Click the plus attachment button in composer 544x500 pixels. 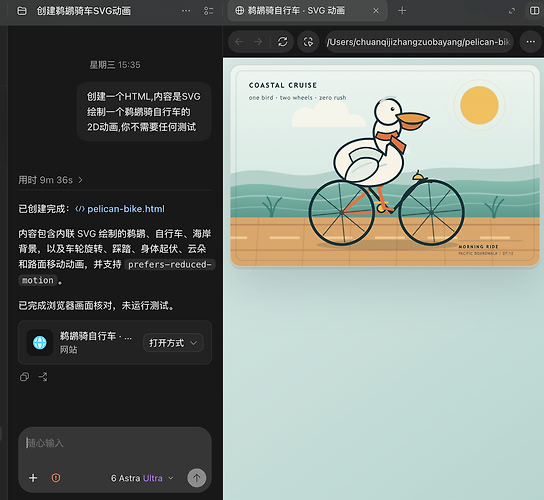point(33,478)
